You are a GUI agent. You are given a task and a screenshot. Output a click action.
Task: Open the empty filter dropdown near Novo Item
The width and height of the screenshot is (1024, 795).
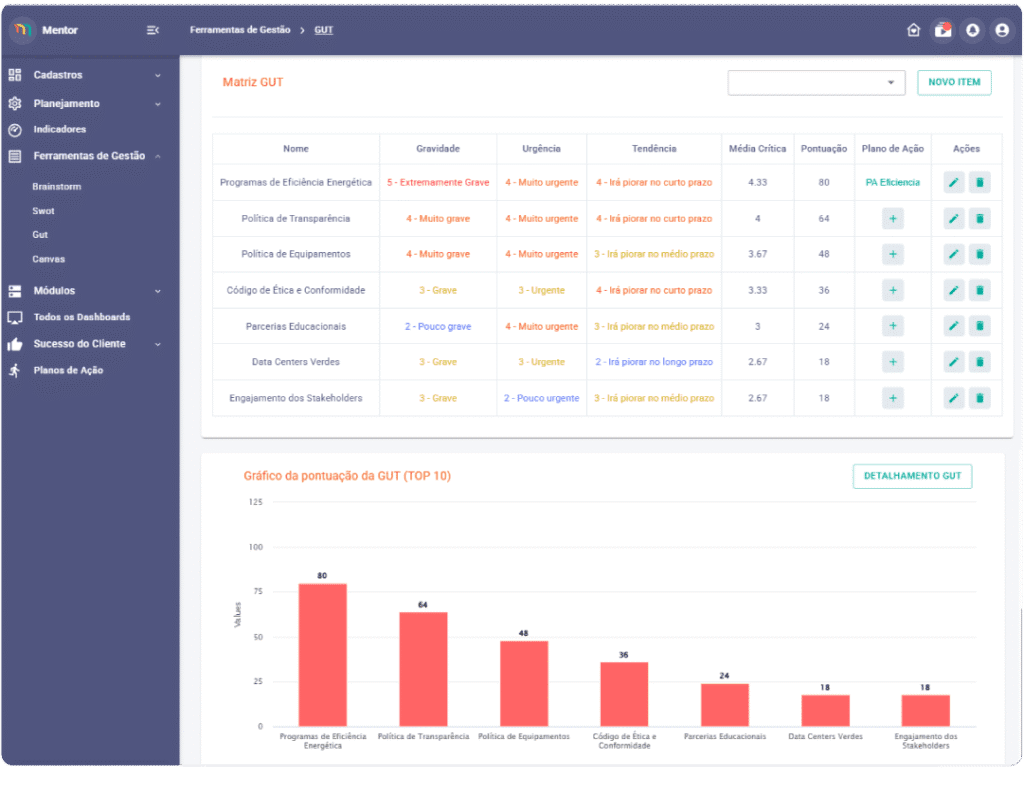tap(816, 83)
